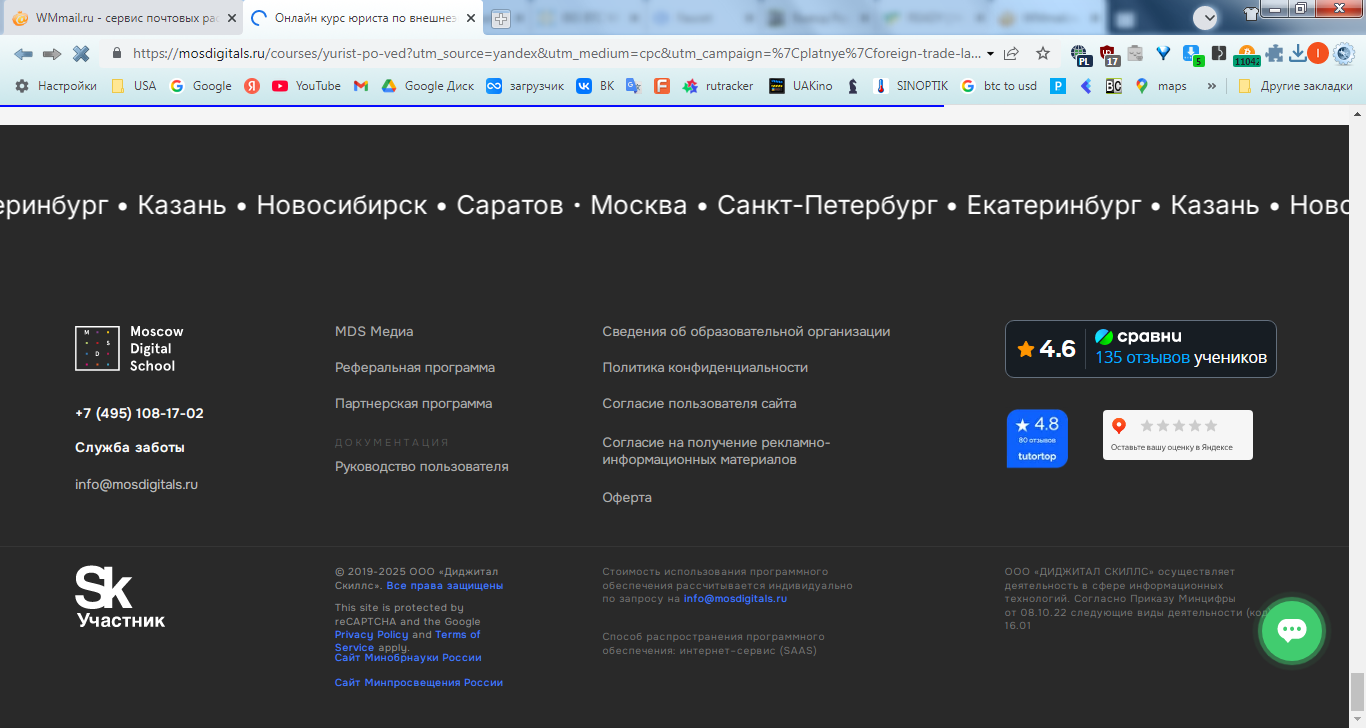Go back using the browser back arrow
The height and width of the screenshot is (728, 1366).
tap(23, 53)
